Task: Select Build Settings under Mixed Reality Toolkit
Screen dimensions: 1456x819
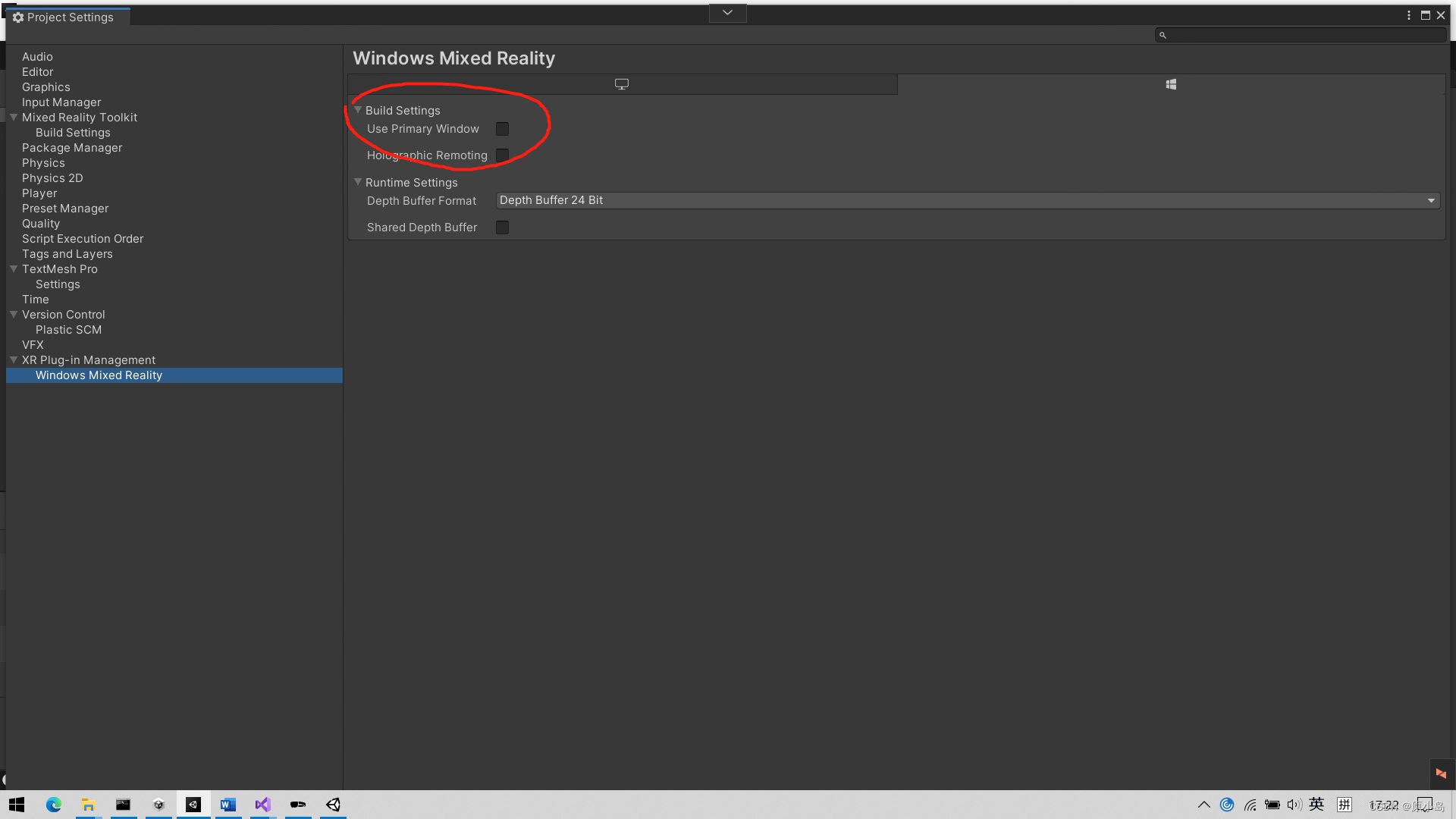Action: pos(73,133)
